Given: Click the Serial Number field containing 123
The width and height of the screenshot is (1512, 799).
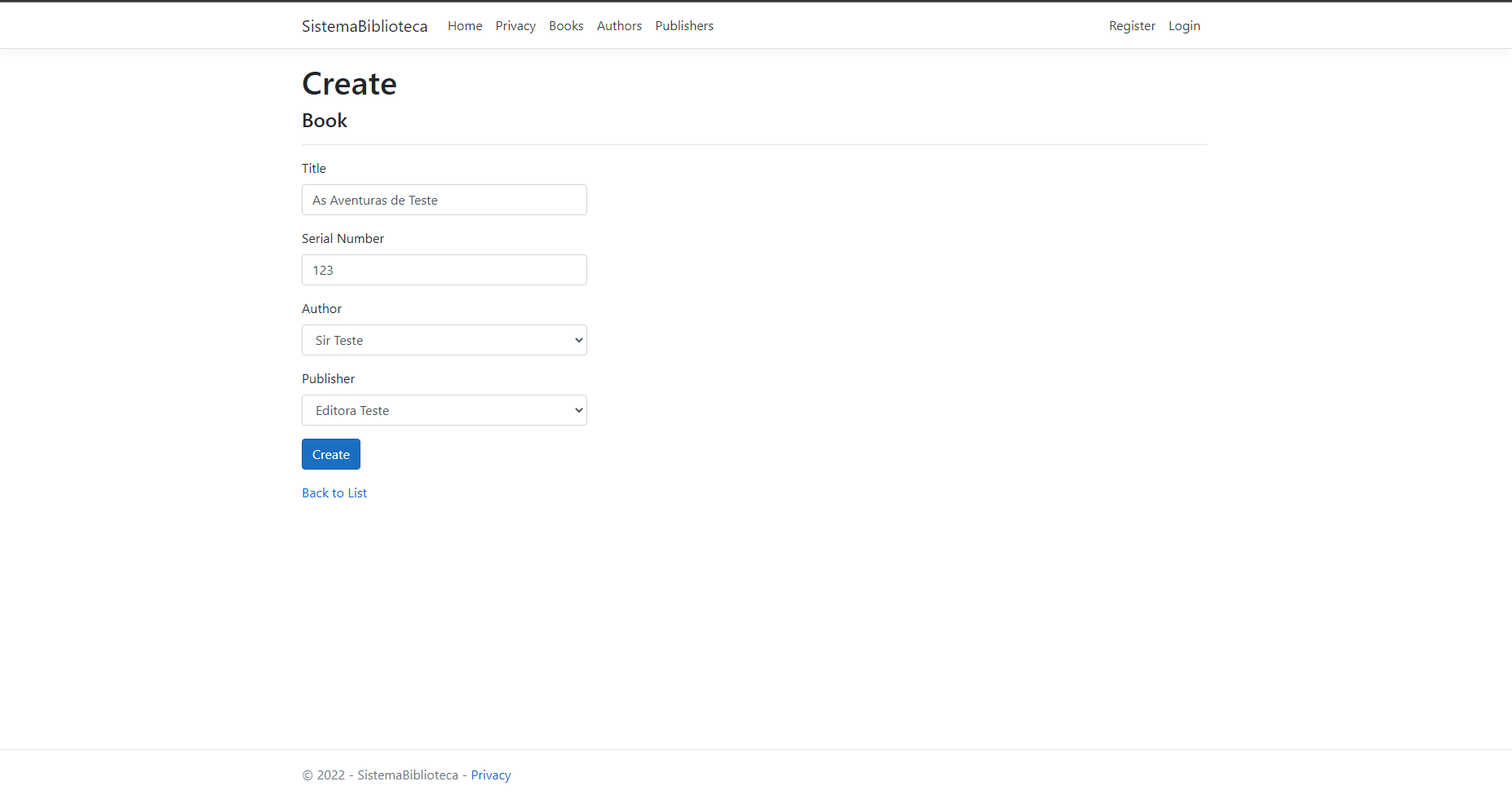Looking at the screenshot, I should [x=444, y=270].
